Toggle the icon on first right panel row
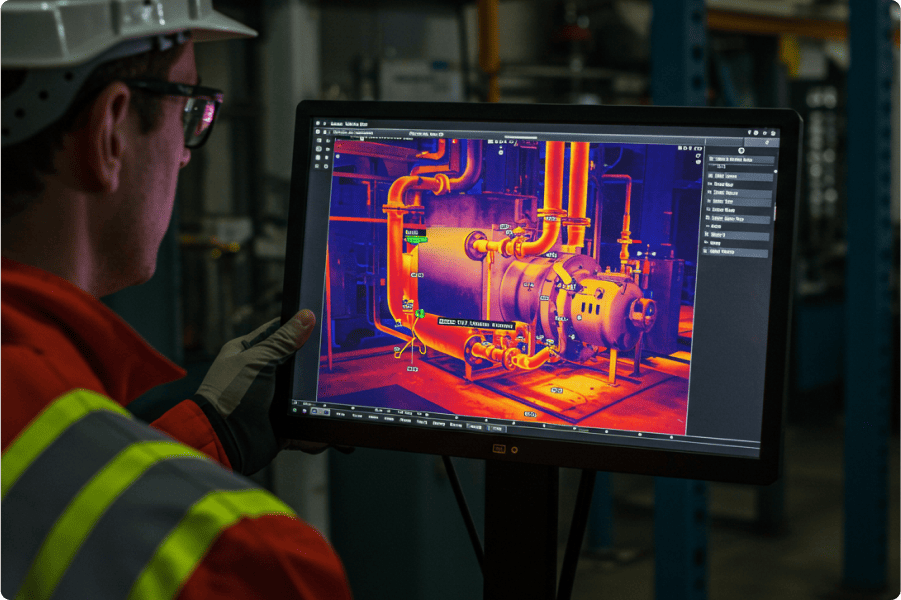Viewport: 901px width, 600px height. pyautogui.click(x=711, y=160)
